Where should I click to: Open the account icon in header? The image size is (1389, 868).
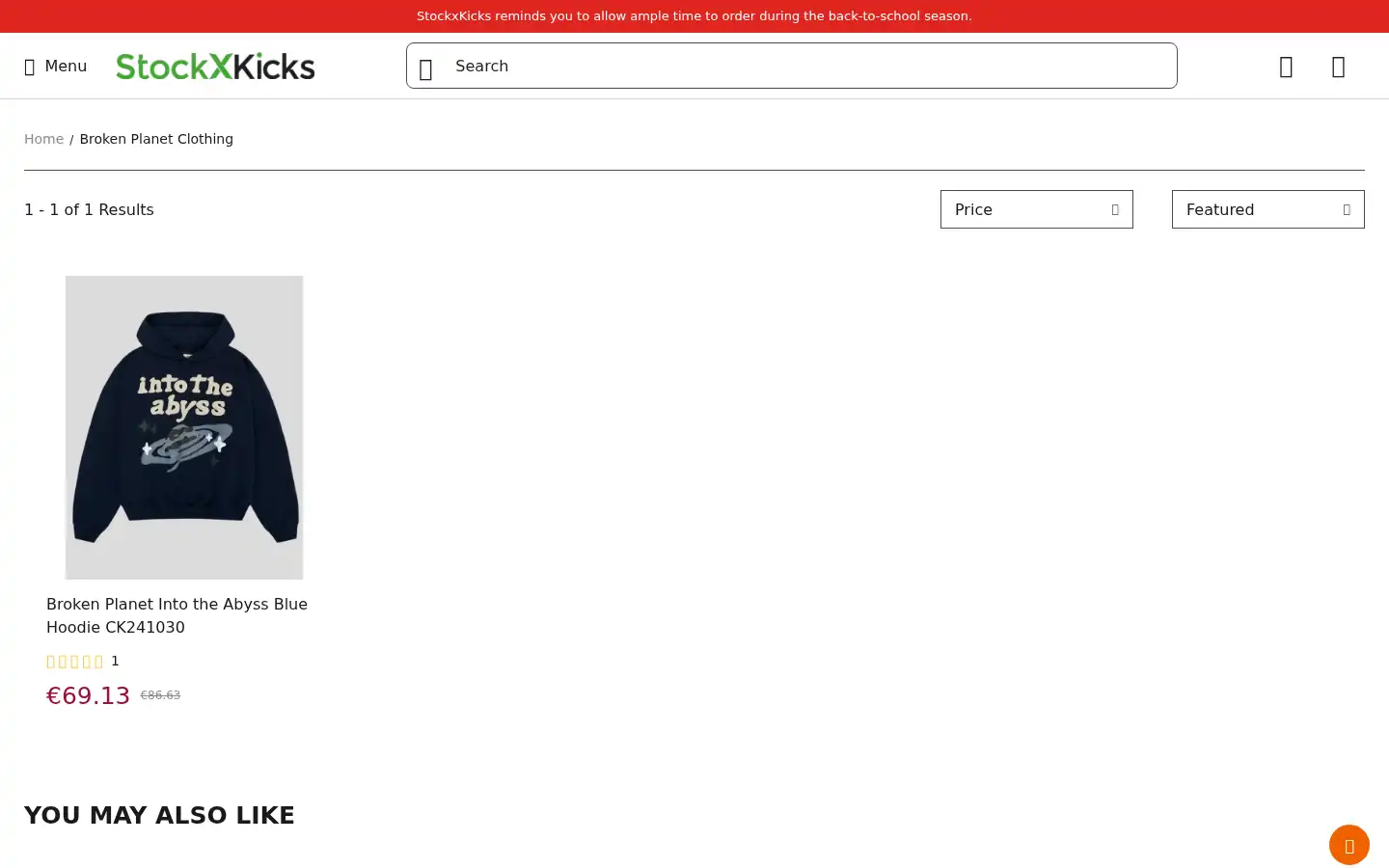coord(1286,67)
